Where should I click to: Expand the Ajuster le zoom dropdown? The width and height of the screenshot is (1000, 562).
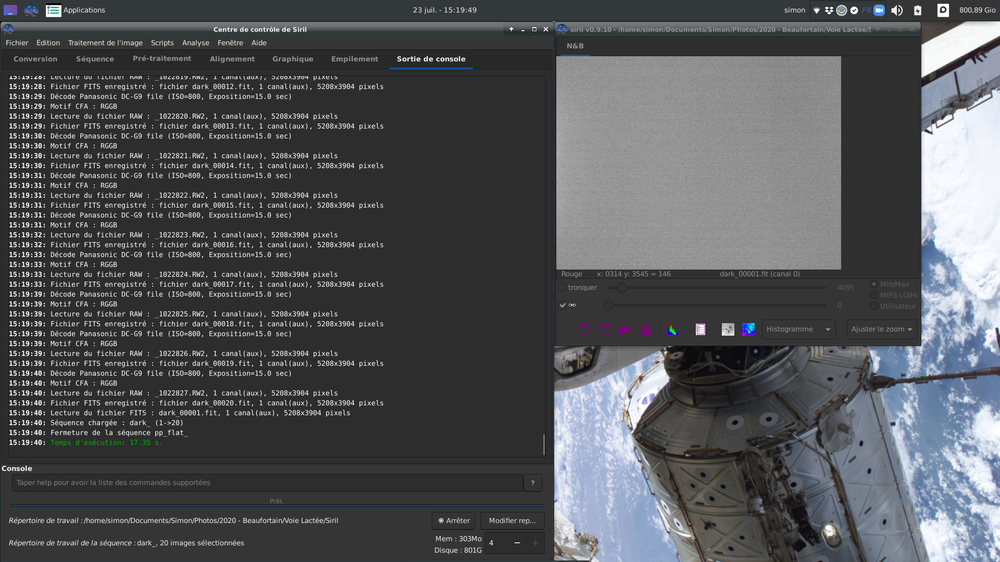[x=881, y=329]
